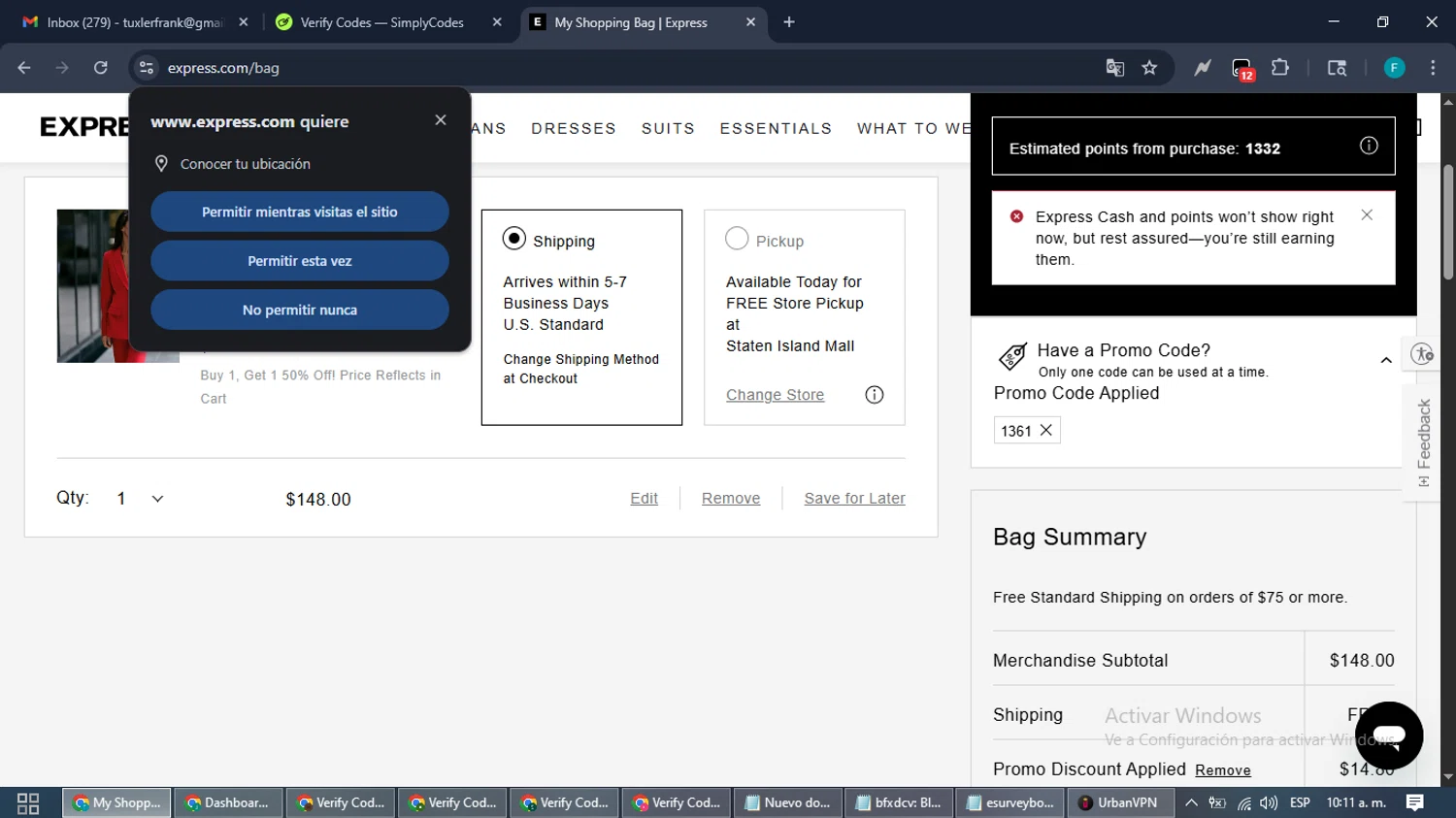This screenshot has width=1456, height=818.
Task: Go back to the previous page
Action: (x=24, y=68)
